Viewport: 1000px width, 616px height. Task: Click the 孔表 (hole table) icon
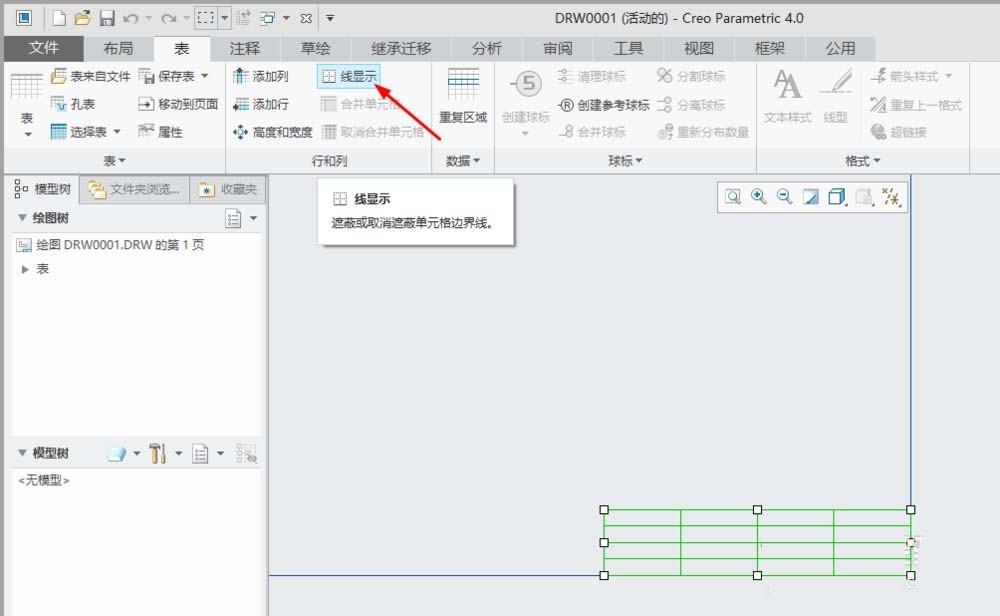(80, 104)
